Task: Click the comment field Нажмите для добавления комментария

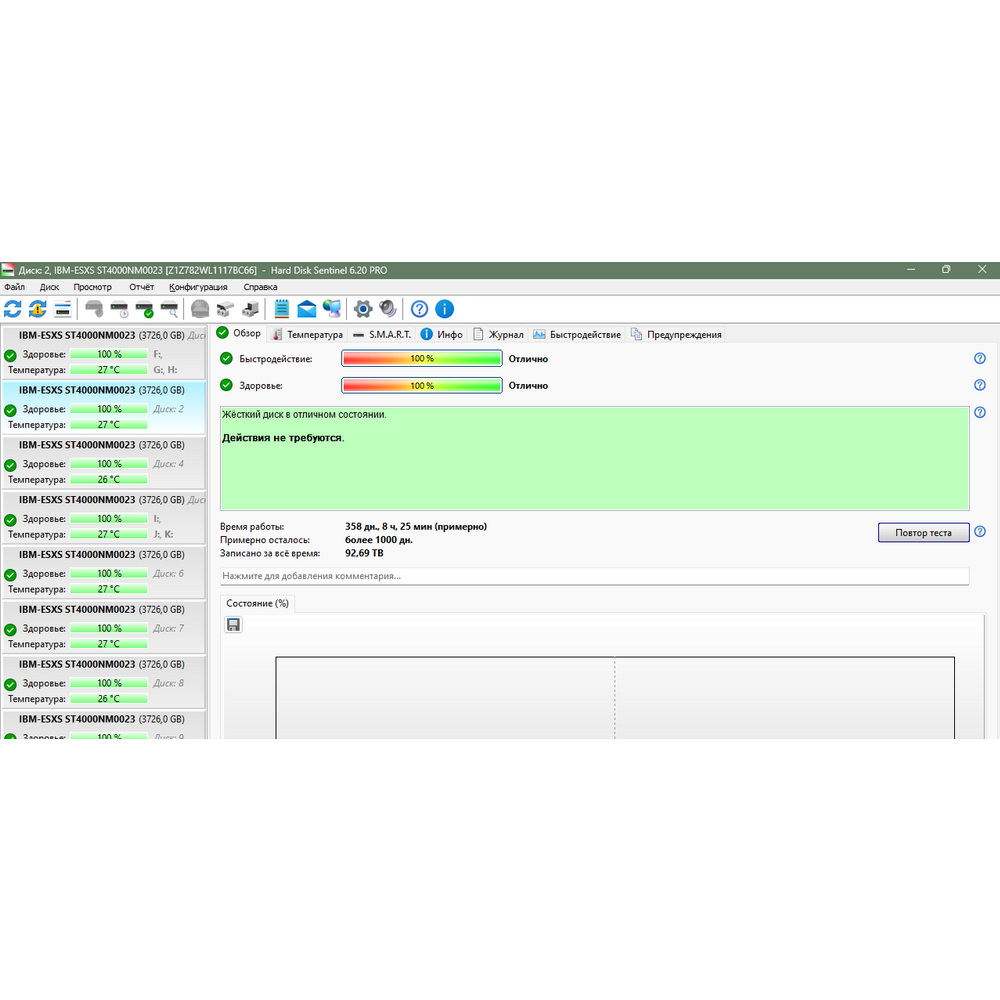Action: [x=594, y=576]
